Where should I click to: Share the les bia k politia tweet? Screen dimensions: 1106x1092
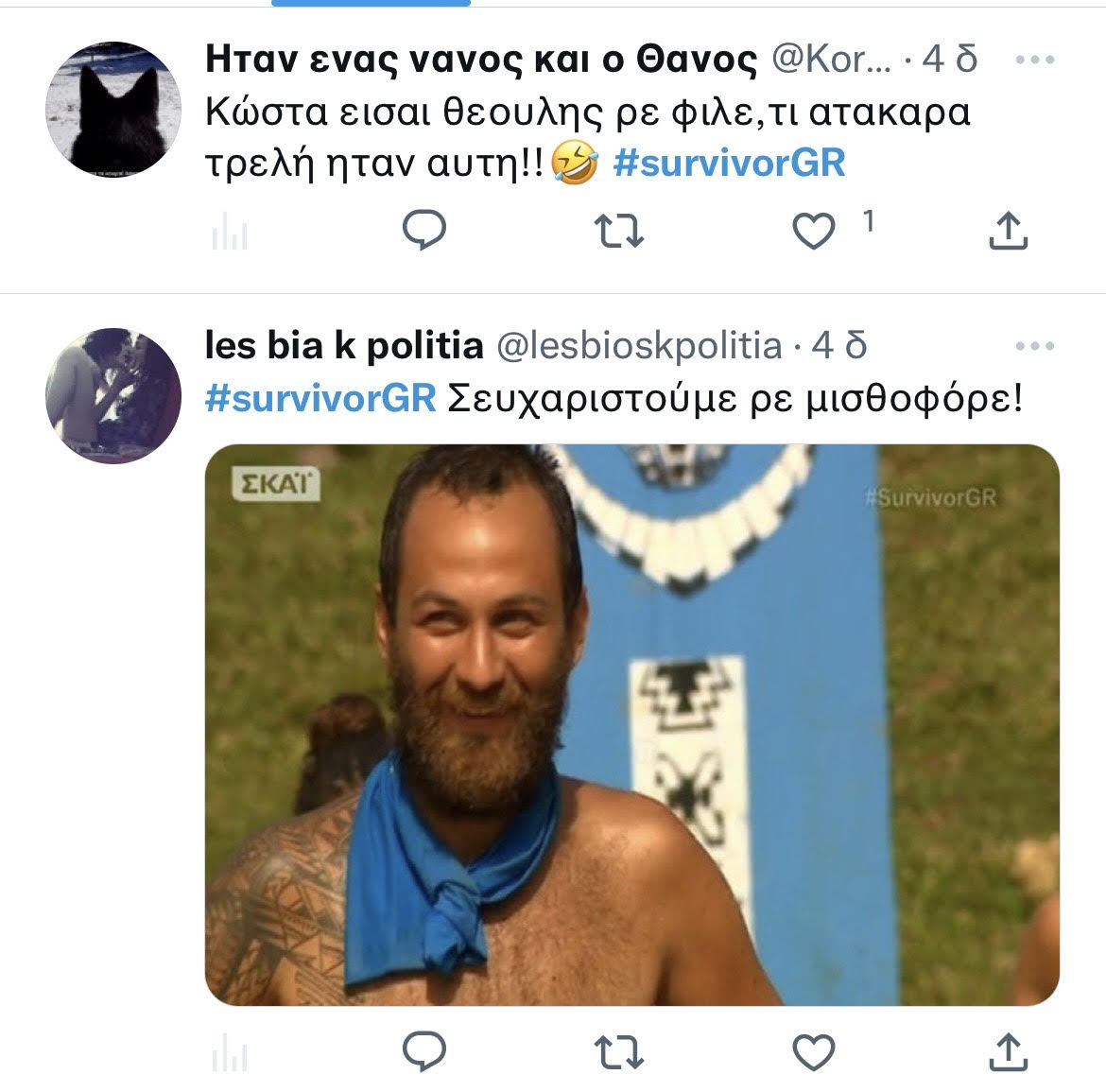[1008, 1051]
